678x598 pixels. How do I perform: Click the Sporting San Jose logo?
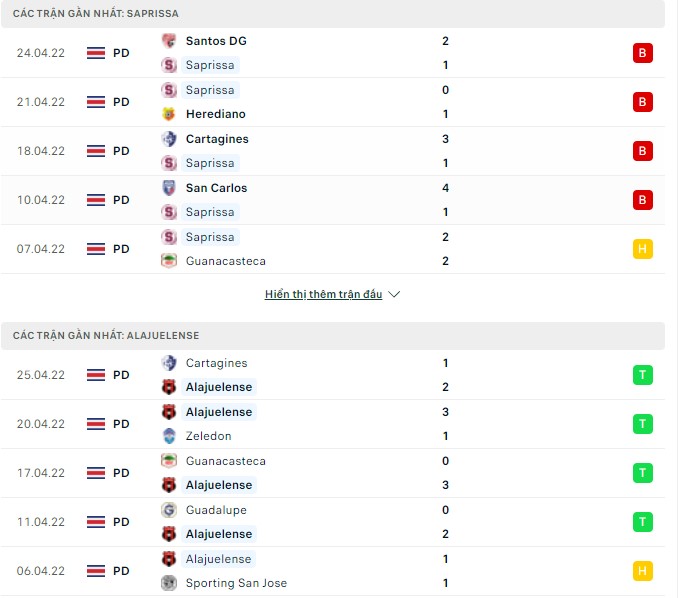169,583
